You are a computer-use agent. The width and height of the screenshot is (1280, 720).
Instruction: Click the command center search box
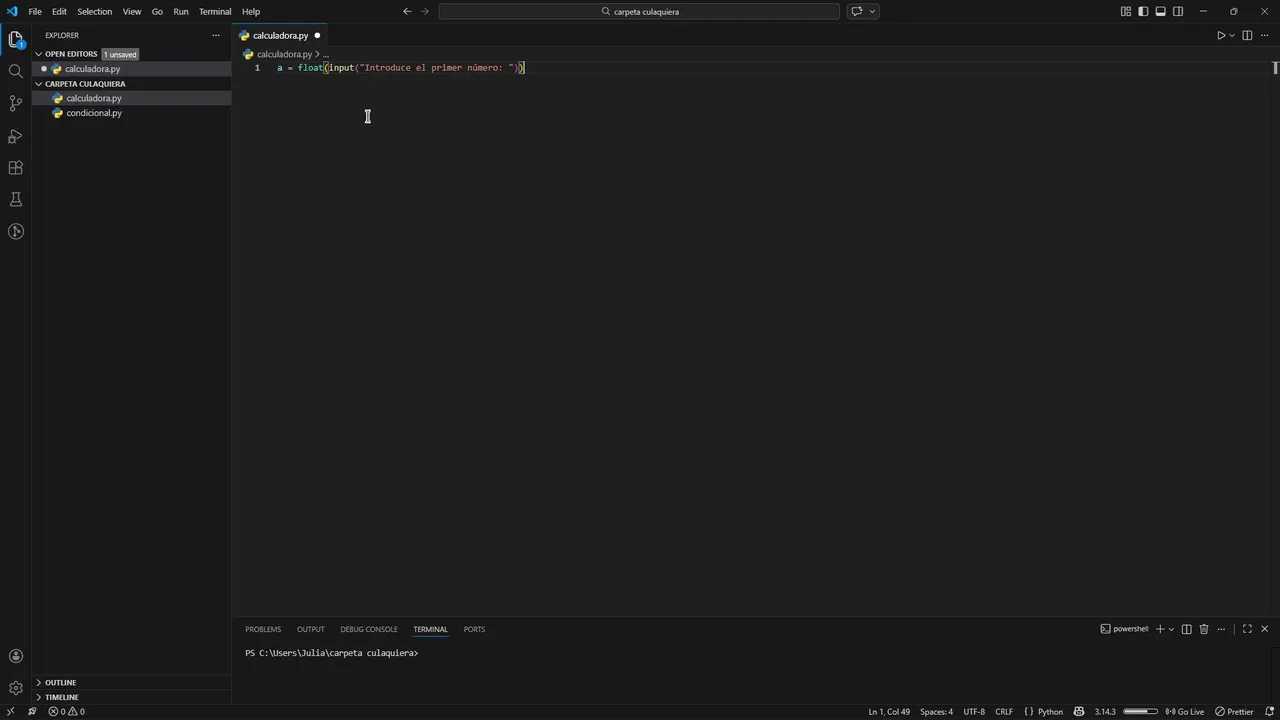[x=639, y=11]
